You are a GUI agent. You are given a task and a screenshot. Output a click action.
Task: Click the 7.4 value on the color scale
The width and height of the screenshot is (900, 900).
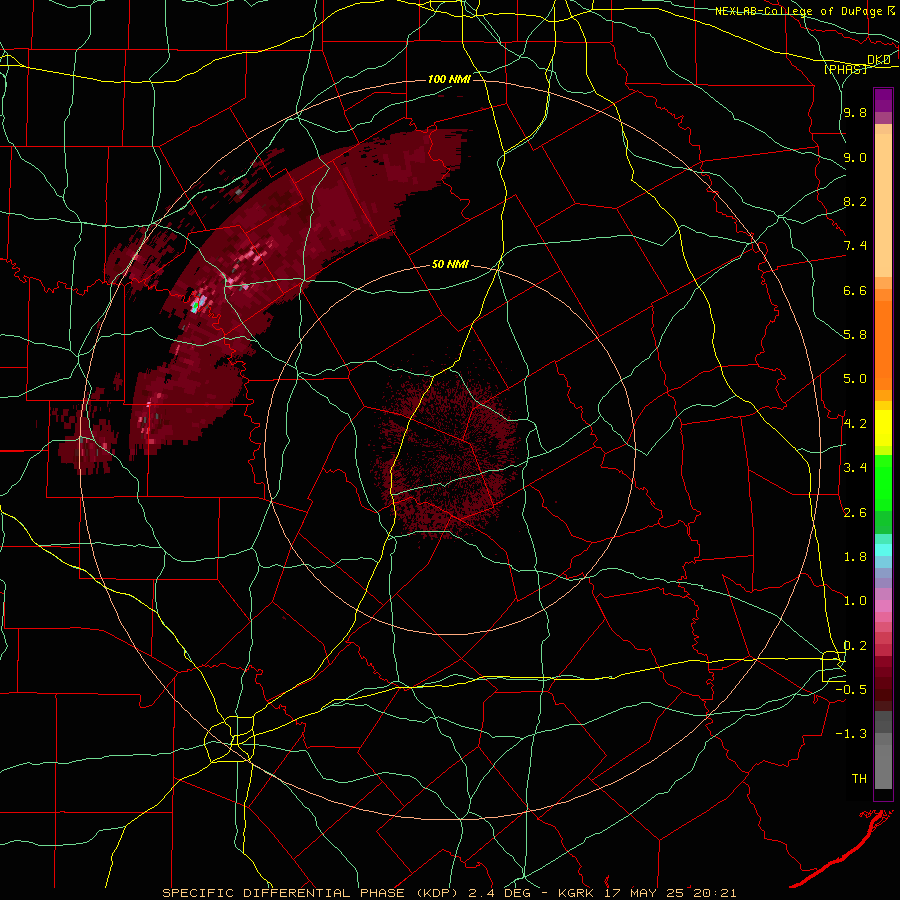(x=855, y=246)
